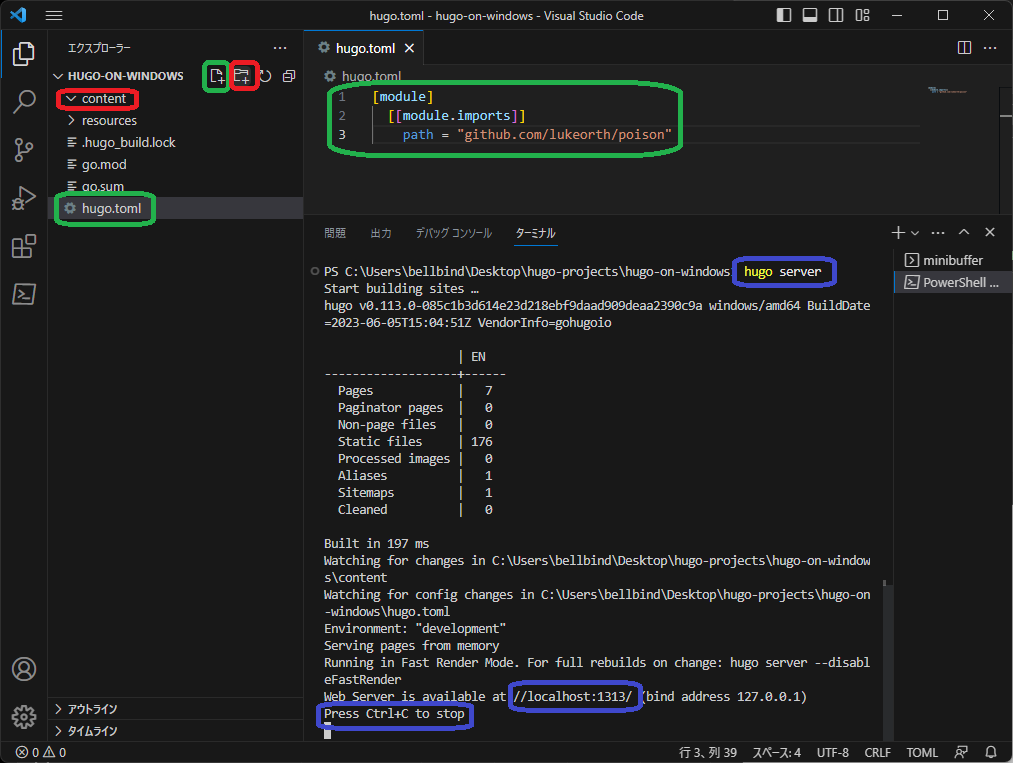
Task: Select the PowerShell terminal instance
Action: click(952, 282)
